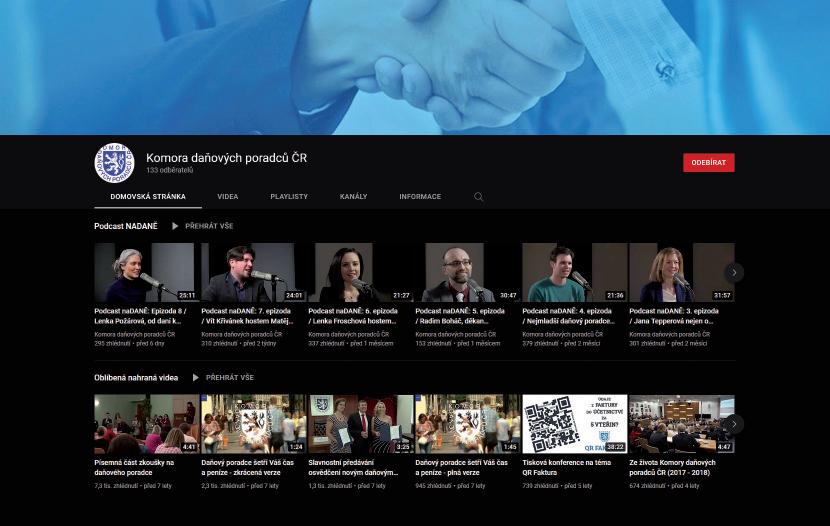The image size is (830, 526).
Task: Open thumbnail of Podcast 5. epizoda video
Action: 467,273
